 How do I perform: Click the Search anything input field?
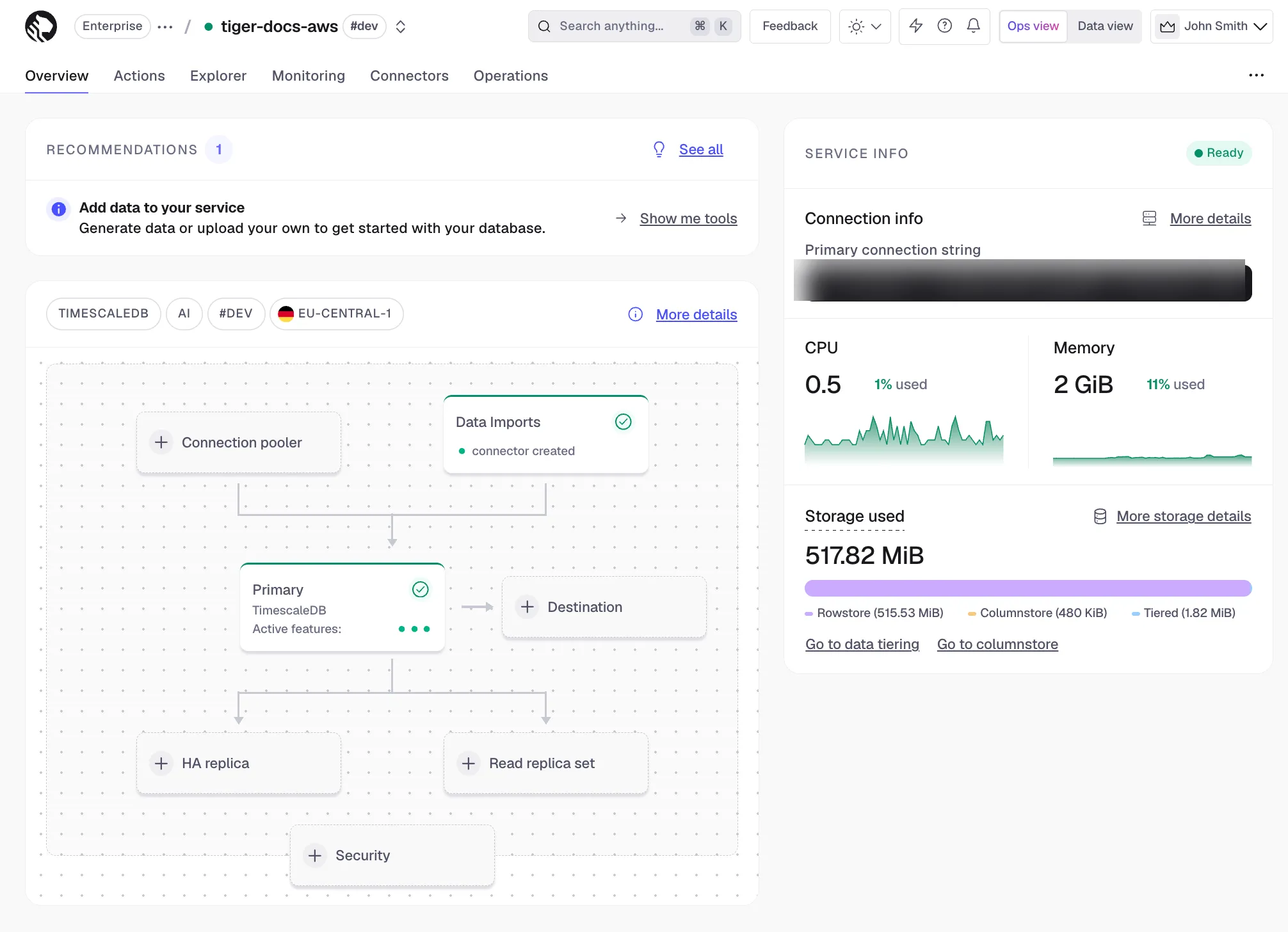click(634, 26)
